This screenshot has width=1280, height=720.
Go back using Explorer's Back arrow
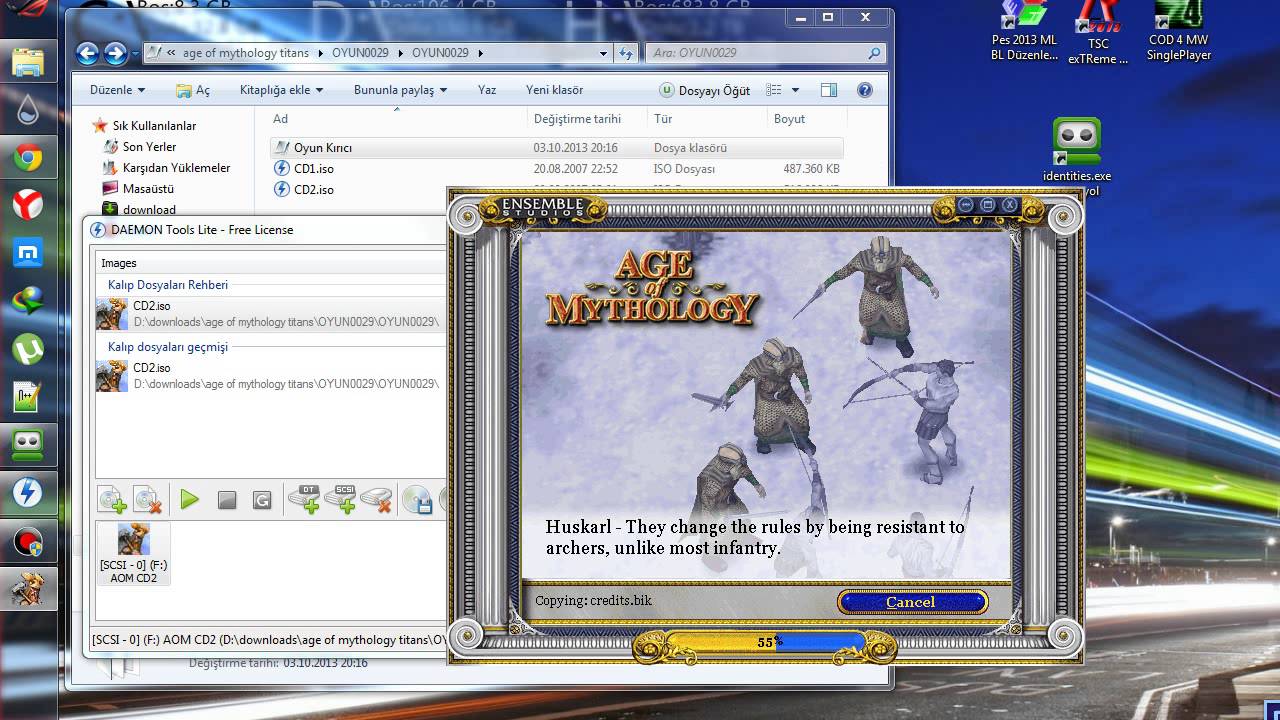click(x=87, y=53)
